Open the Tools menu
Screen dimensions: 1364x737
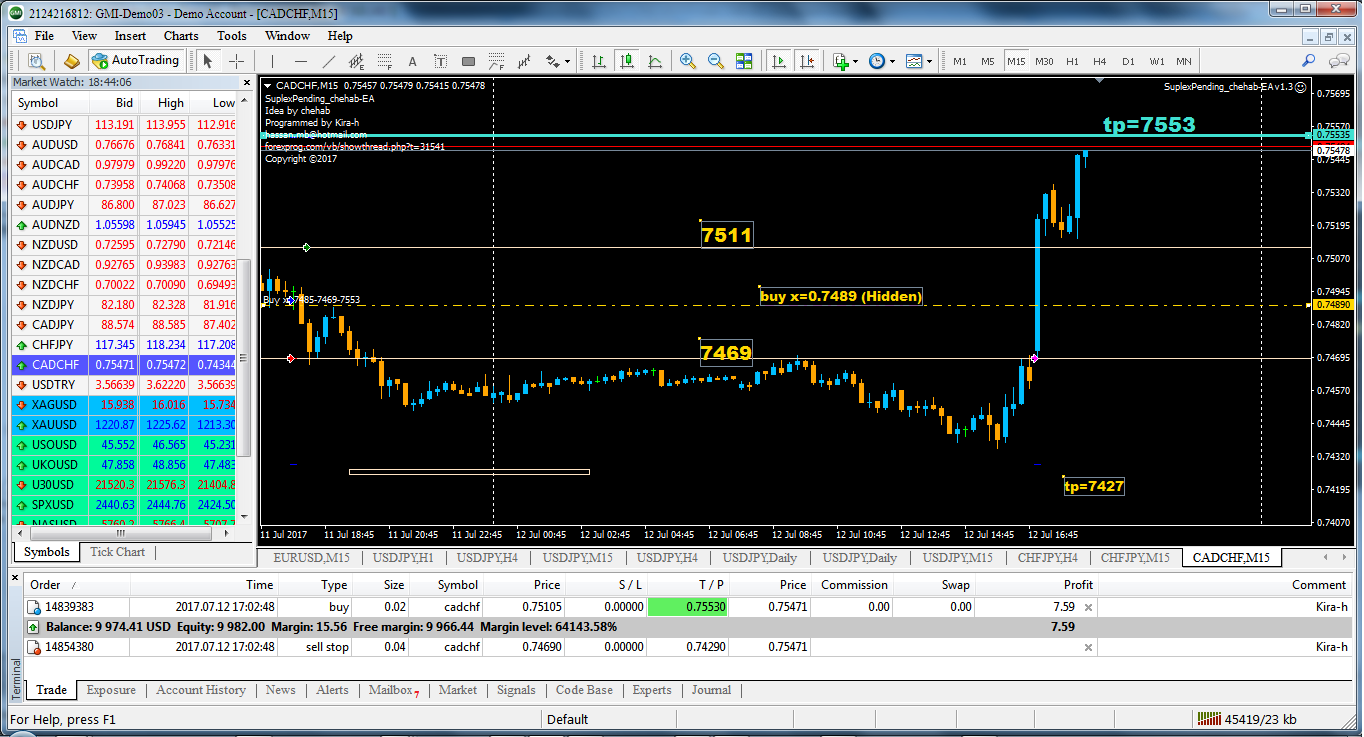[x=232, y=36]
